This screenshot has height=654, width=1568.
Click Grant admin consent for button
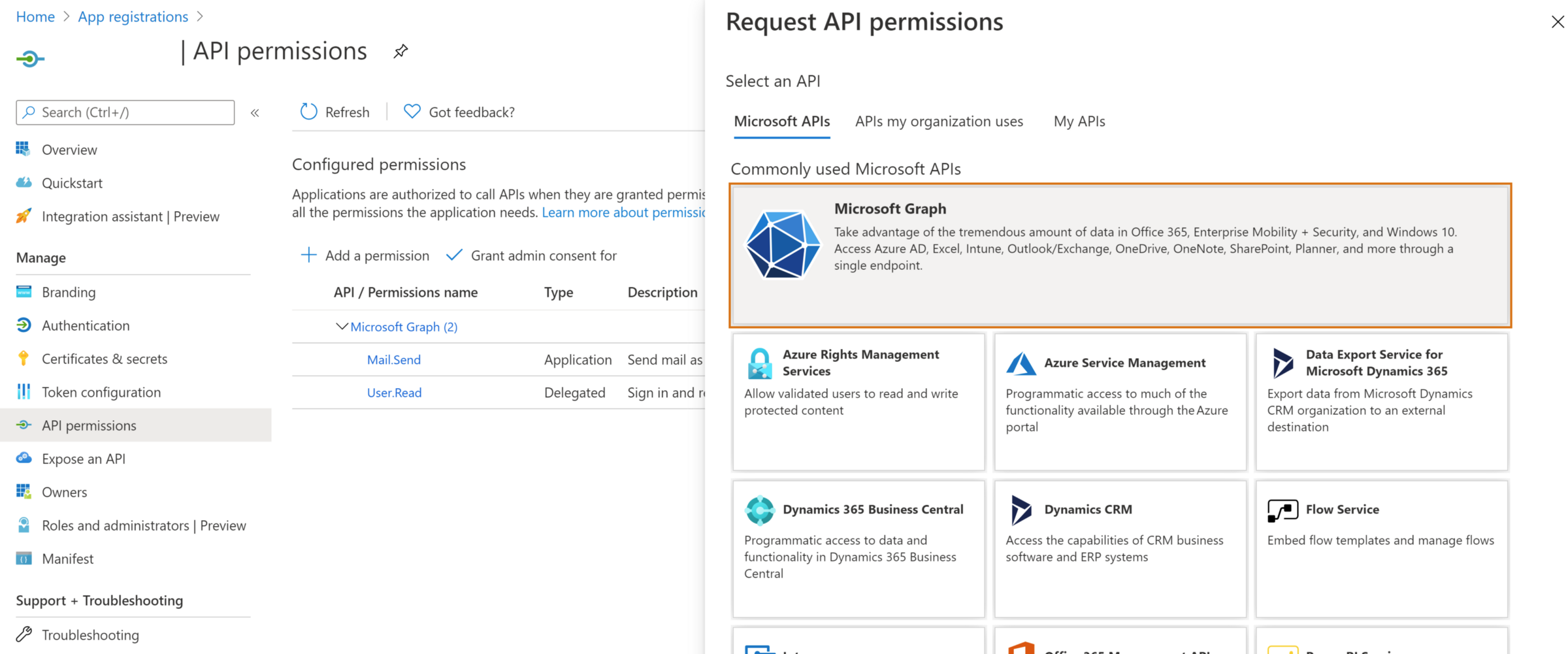click(x=531, y=255)
